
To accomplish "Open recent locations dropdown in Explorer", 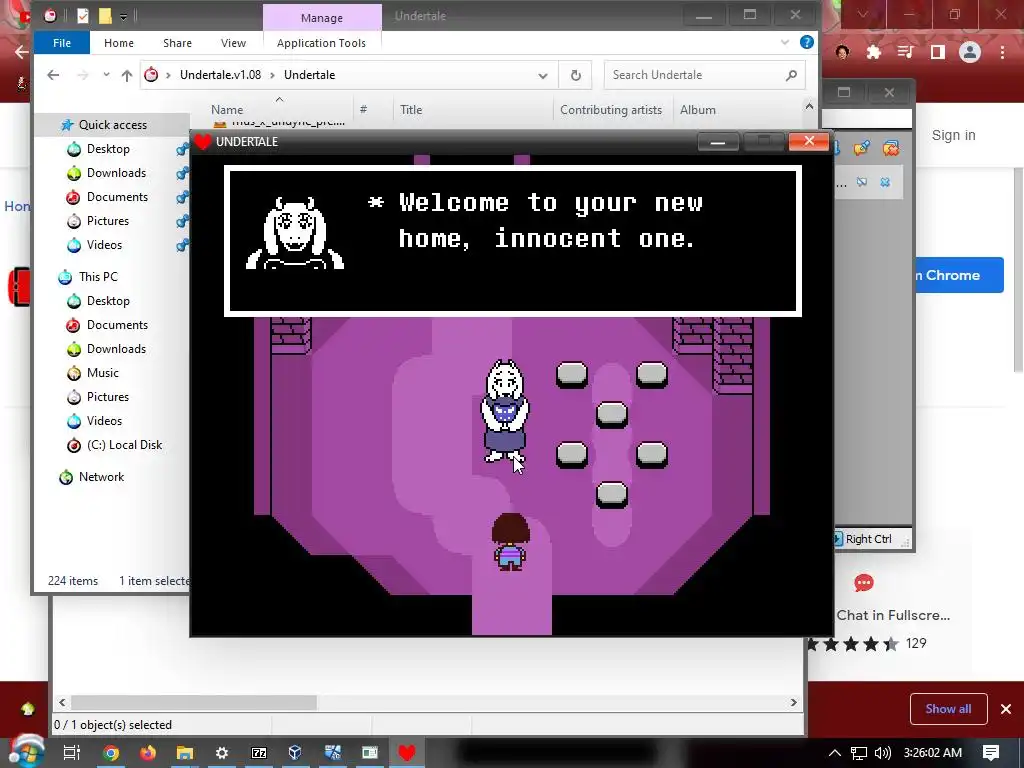I will [x=106, y=75].
